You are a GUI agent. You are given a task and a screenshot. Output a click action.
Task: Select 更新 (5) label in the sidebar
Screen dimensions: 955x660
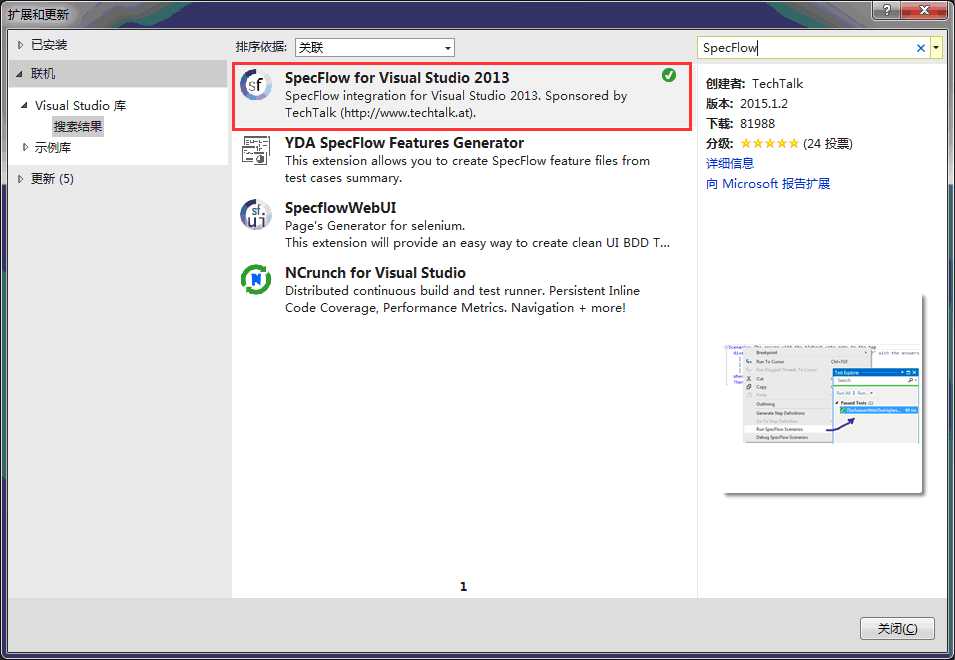click(x=52, y=178)
